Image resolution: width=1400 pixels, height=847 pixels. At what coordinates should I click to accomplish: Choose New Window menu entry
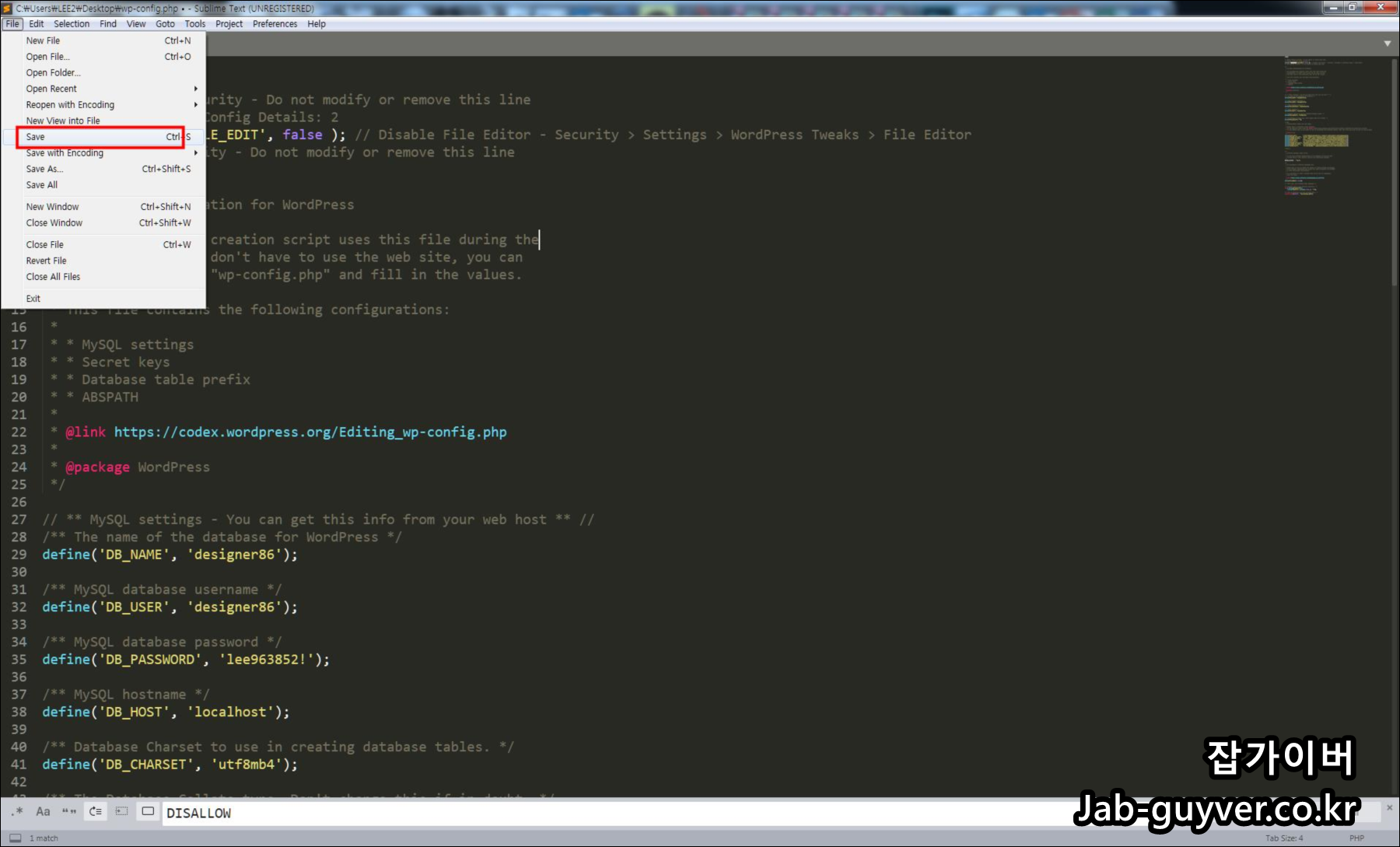click(x=103, y=207)
